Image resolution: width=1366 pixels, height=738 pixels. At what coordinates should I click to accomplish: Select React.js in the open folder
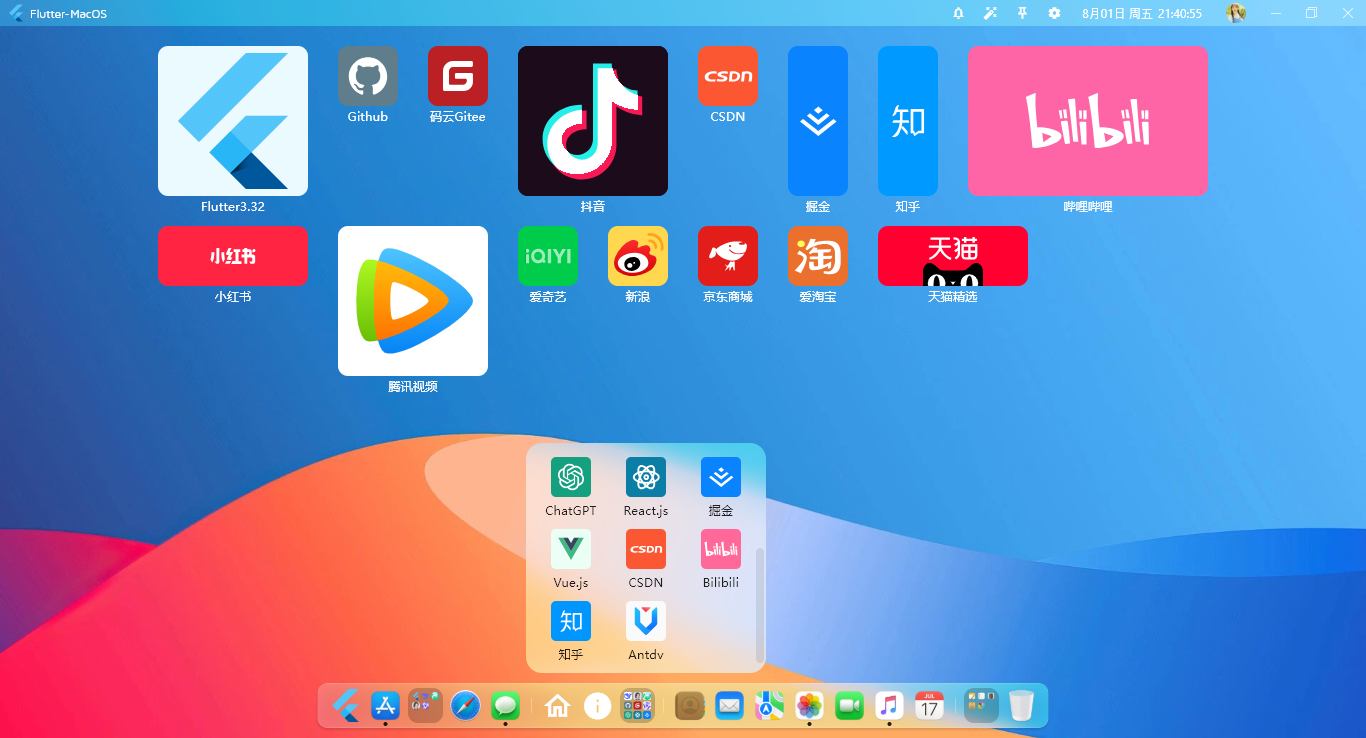point(645,477)
